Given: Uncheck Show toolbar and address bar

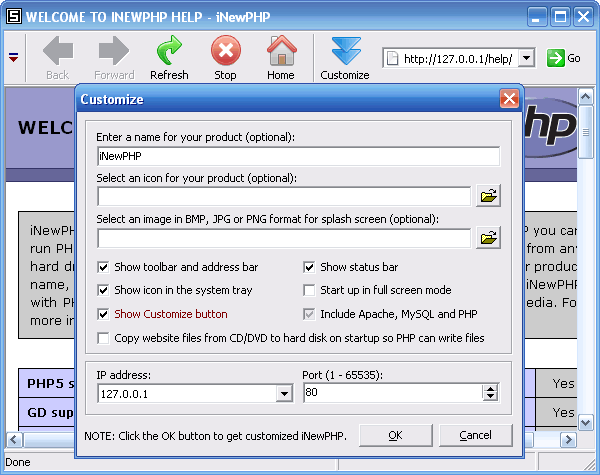Looking at the screenshot, I should coord(104,267).
